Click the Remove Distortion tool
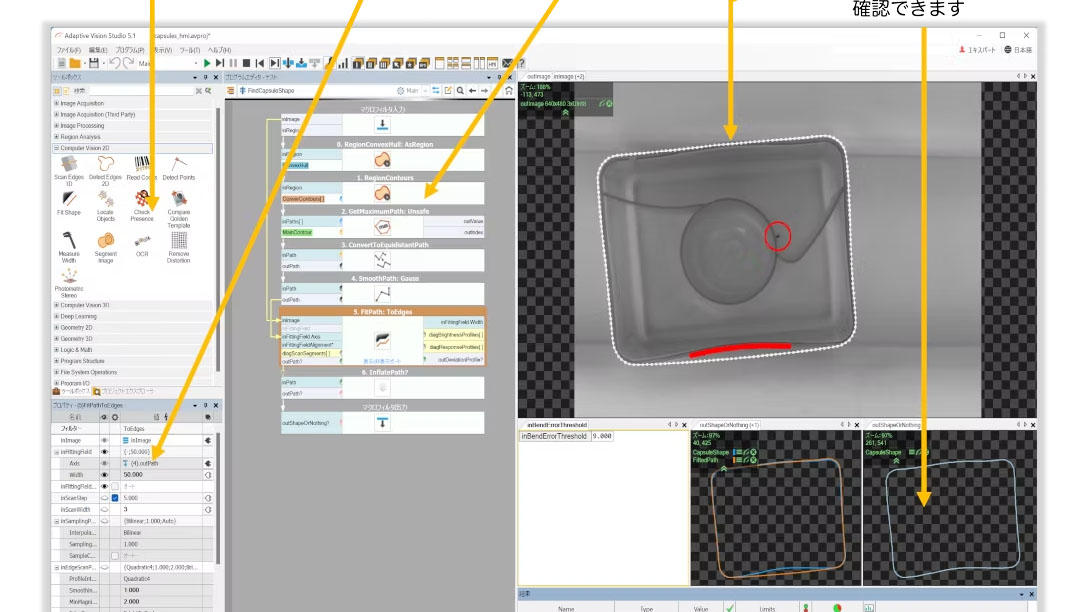The width and height of the screenshot is (1090, 612). coord(178,242)
